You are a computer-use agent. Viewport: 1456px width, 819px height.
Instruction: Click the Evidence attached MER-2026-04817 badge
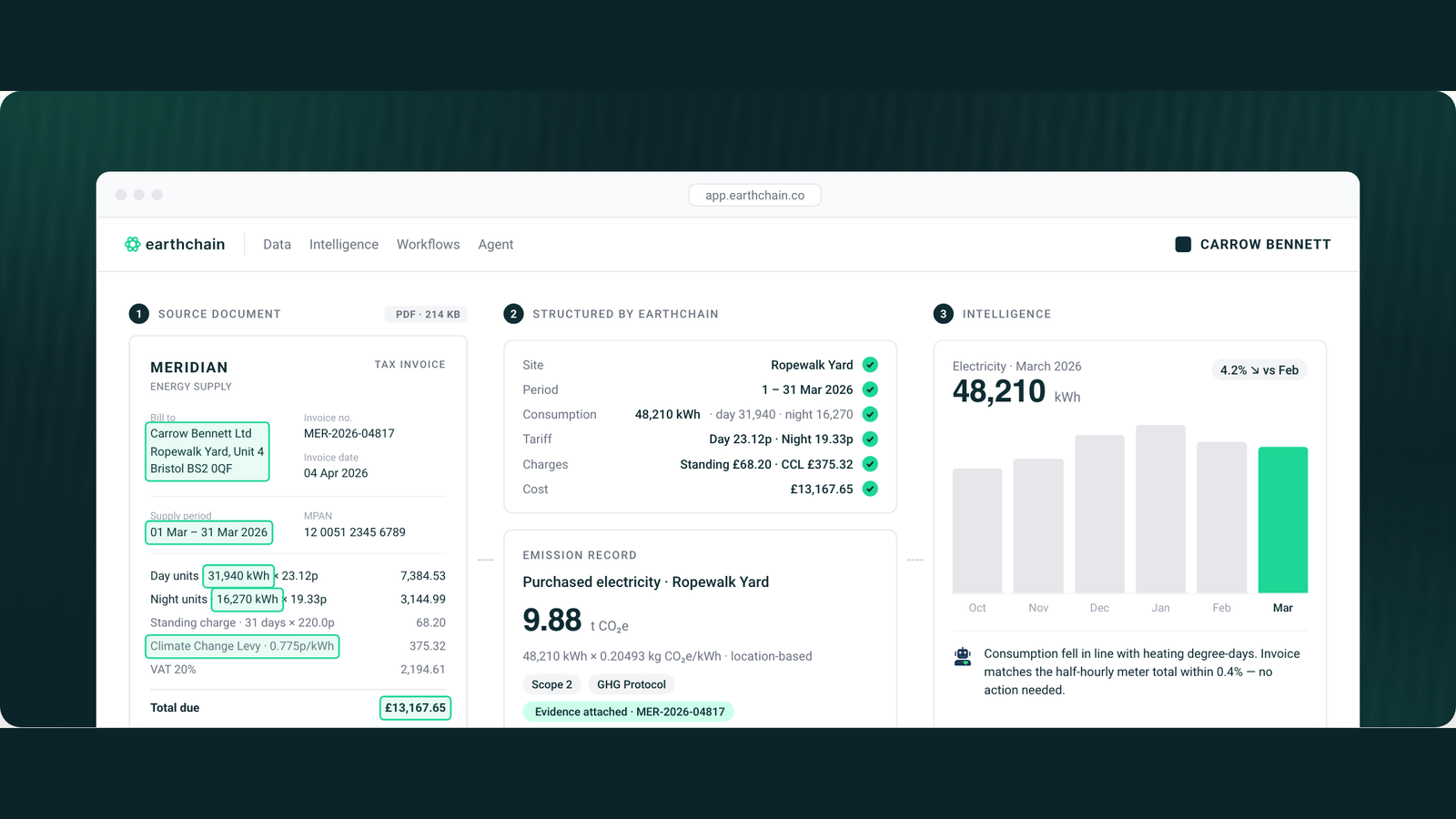pos(629,712)
